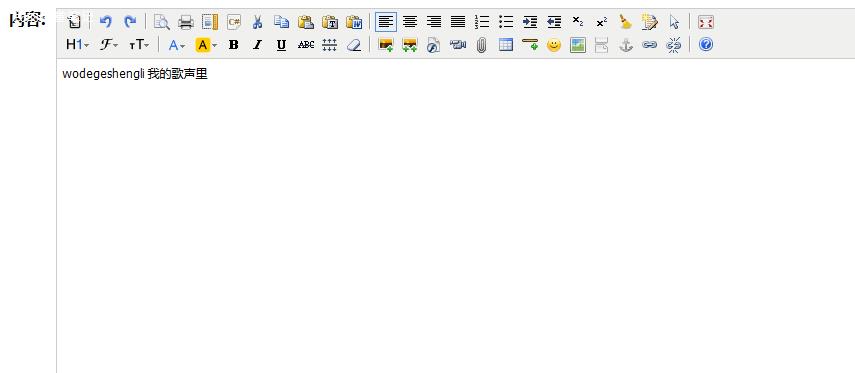Toggle underline formatting
Image resolution: width=855 pixels, height=373 pixels.
coord(281,45)
